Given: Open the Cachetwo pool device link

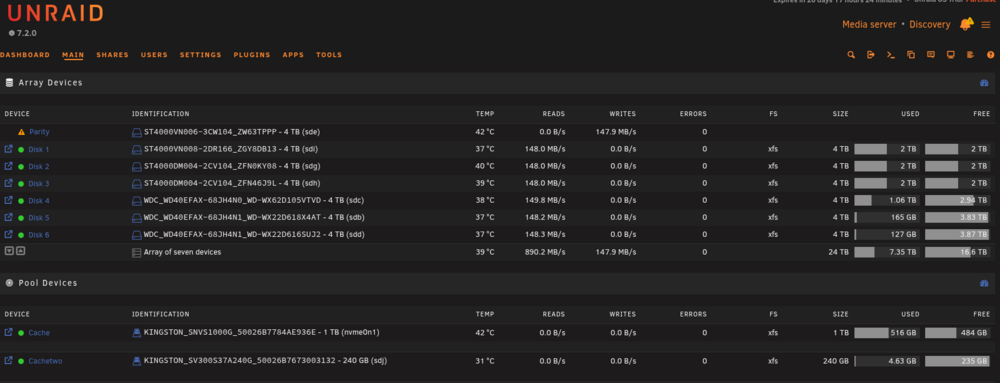Looking at the screenshot, I should [45, 361].
